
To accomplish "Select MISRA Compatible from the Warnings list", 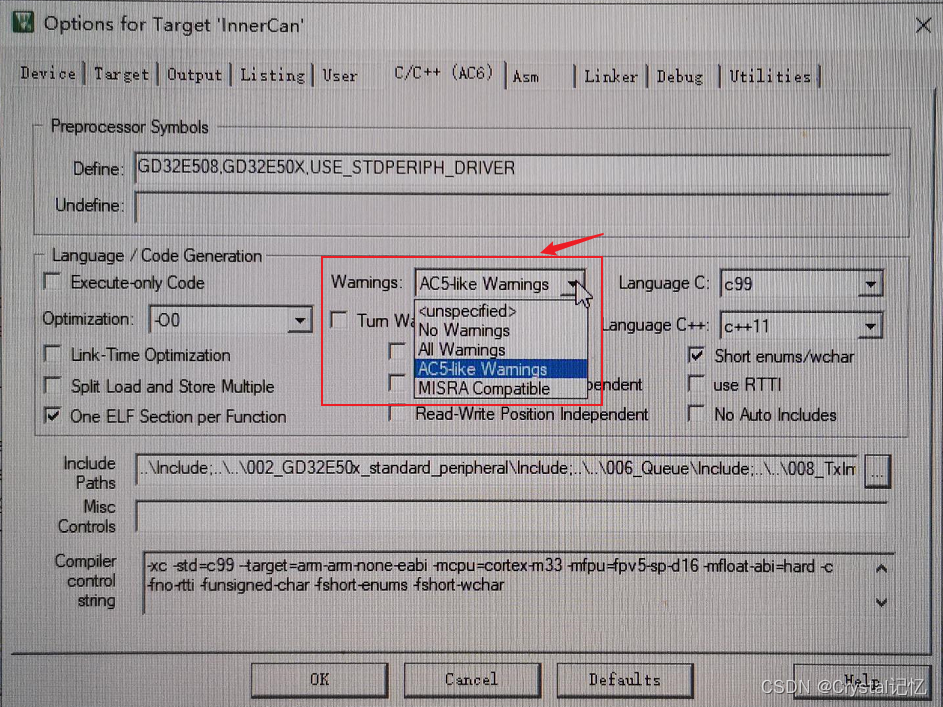I will (468, 388).
